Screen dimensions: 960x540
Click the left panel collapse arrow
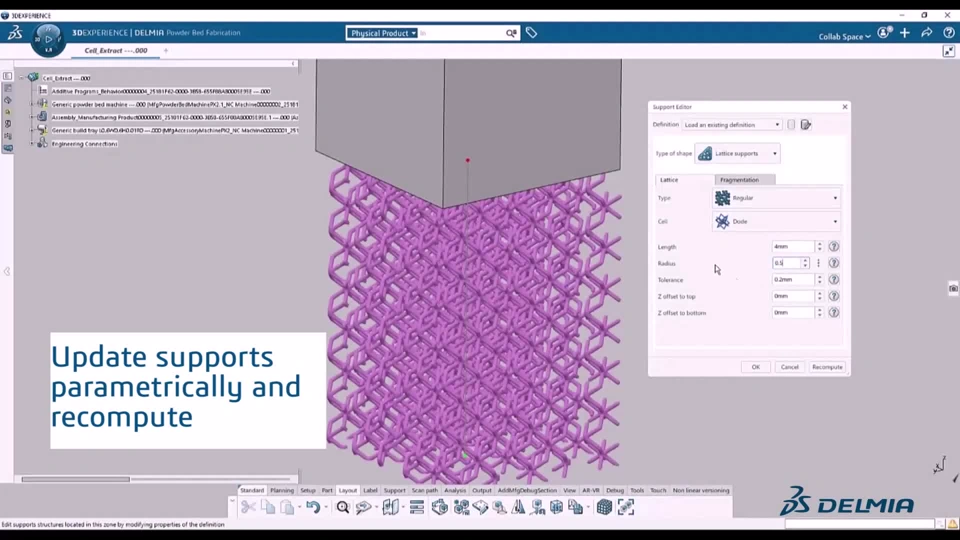tap(7, 271)
